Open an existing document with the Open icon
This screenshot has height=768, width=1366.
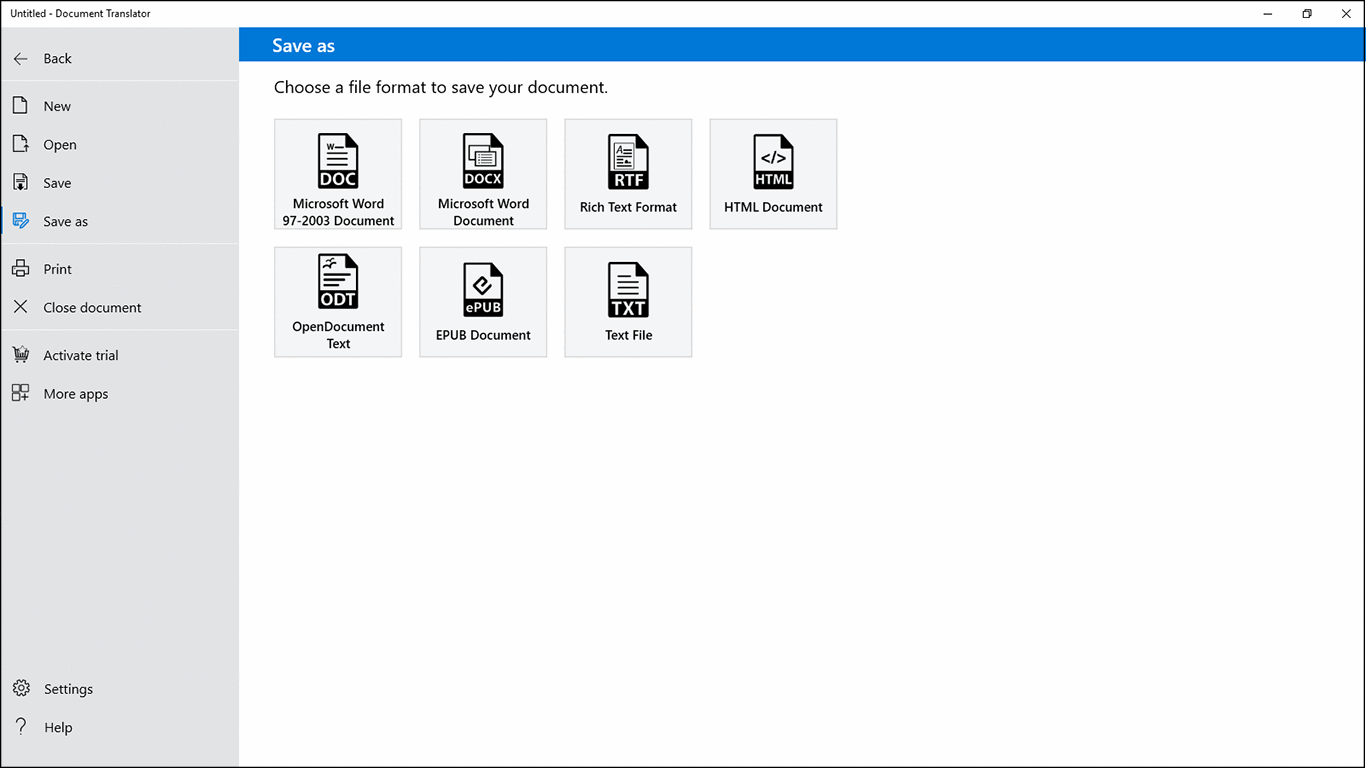21,144
